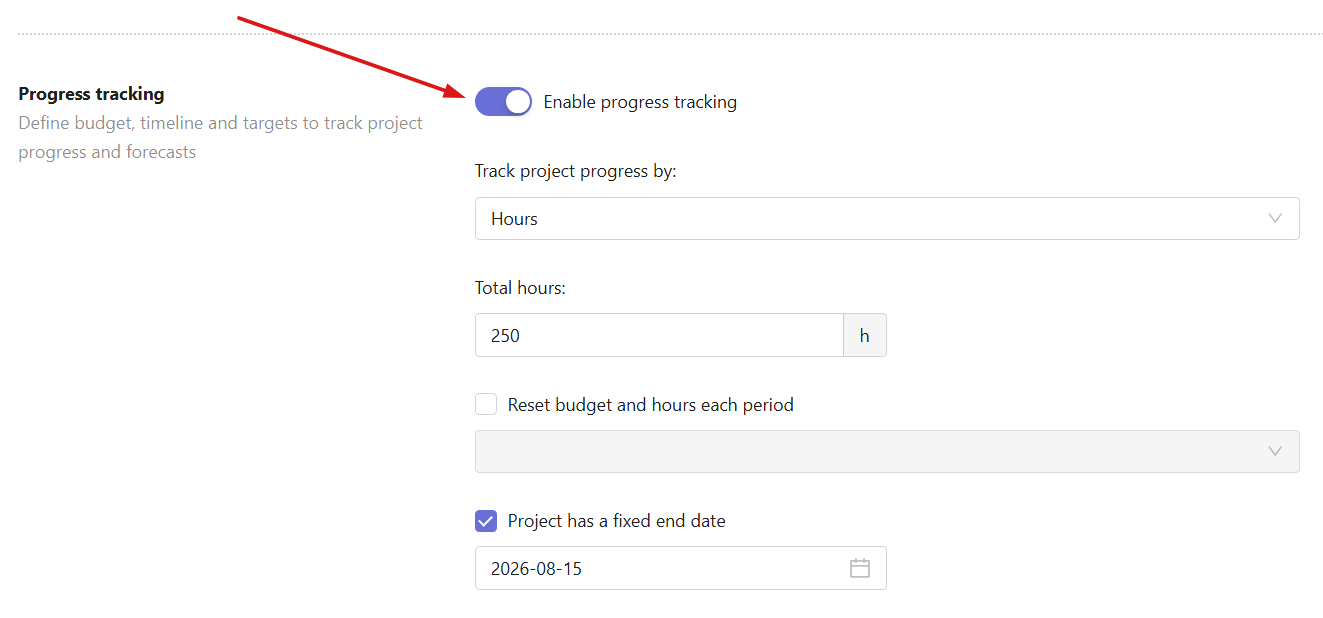1323x618 pixels.
Task: Open the calendar picker icon in date field
Action: click(859, 568)
